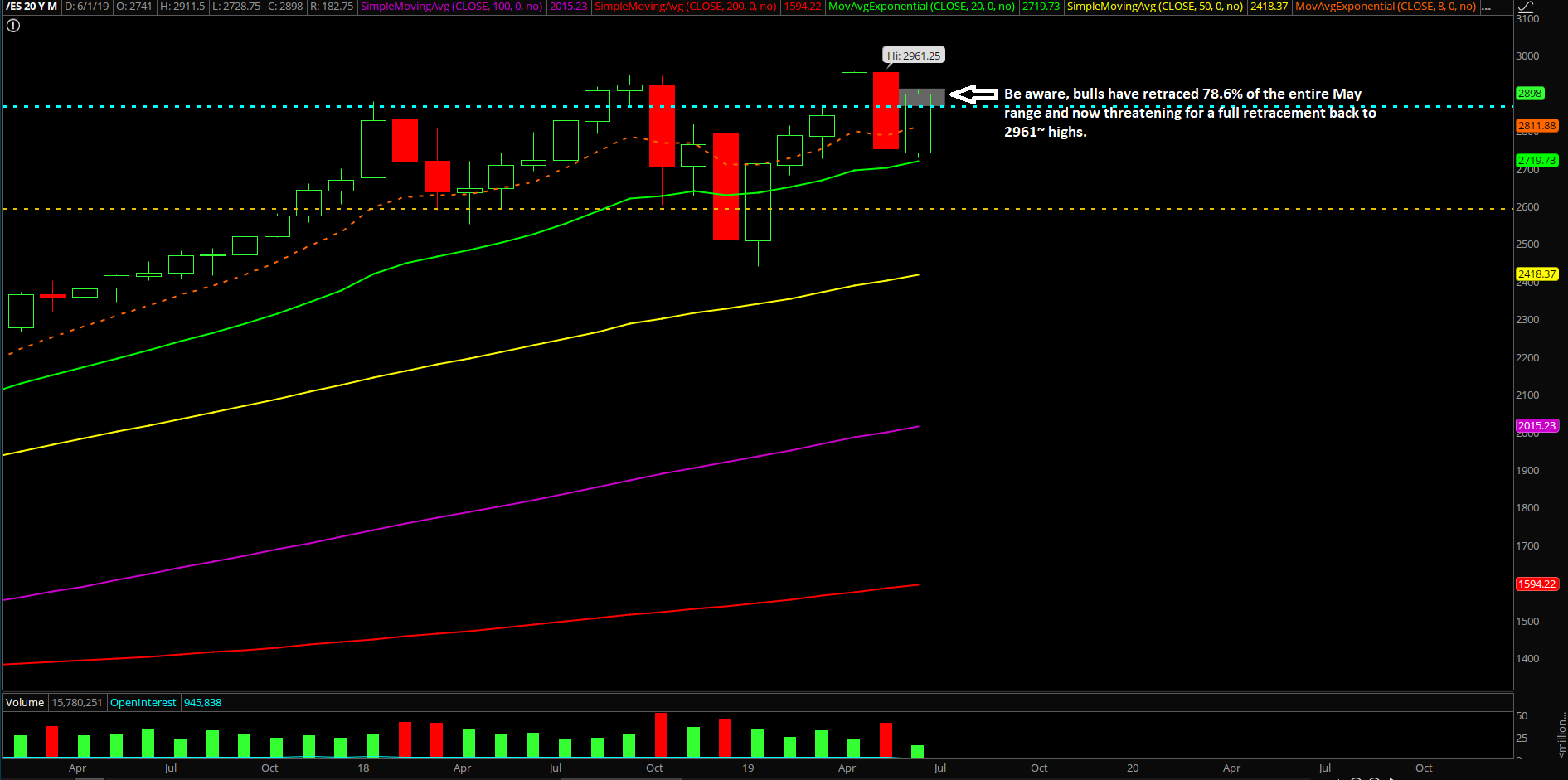
Task: Click the 19 year label on time axis
Action: [748, 768]
